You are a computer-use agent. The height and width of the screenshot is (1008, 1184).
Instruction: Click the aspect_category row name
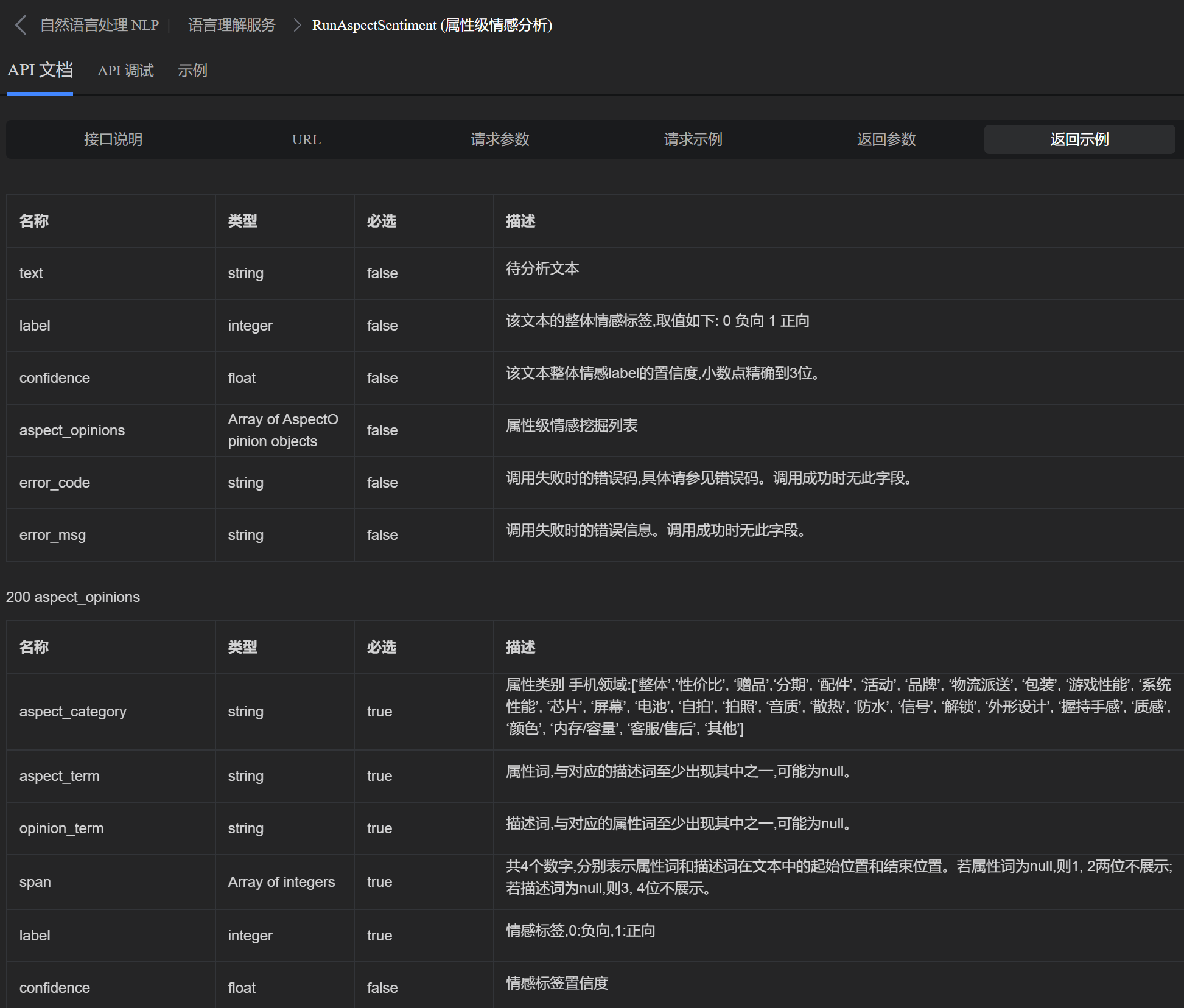coord(73,712)
